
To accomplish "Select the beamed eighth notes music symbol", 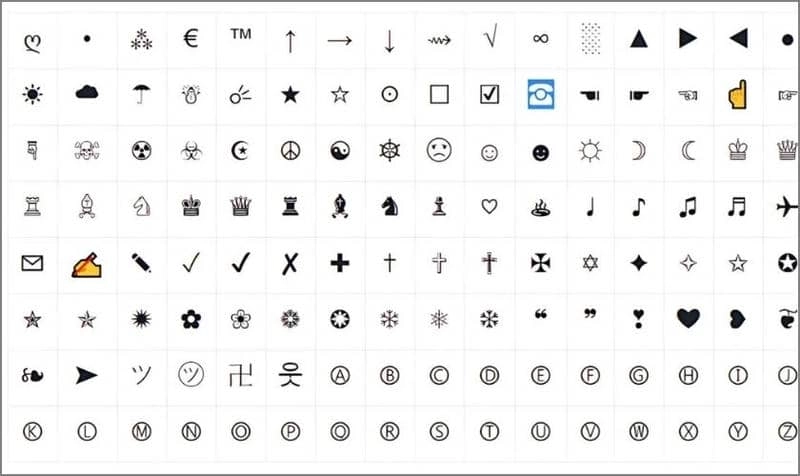I will point(688,207).
